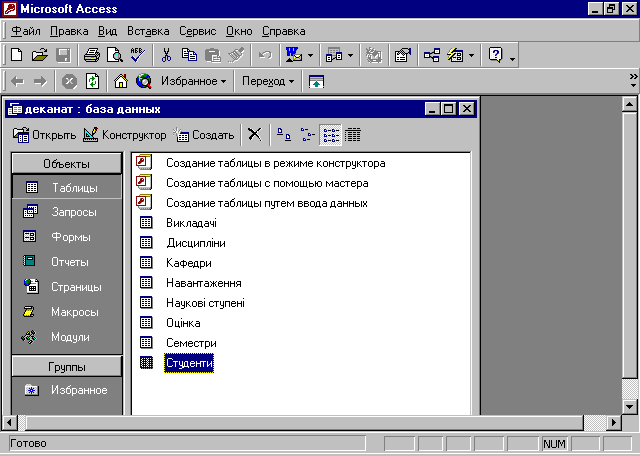640x456 pixels.
Task: Click the Paste clipboard icon
Action: (213, 55)
